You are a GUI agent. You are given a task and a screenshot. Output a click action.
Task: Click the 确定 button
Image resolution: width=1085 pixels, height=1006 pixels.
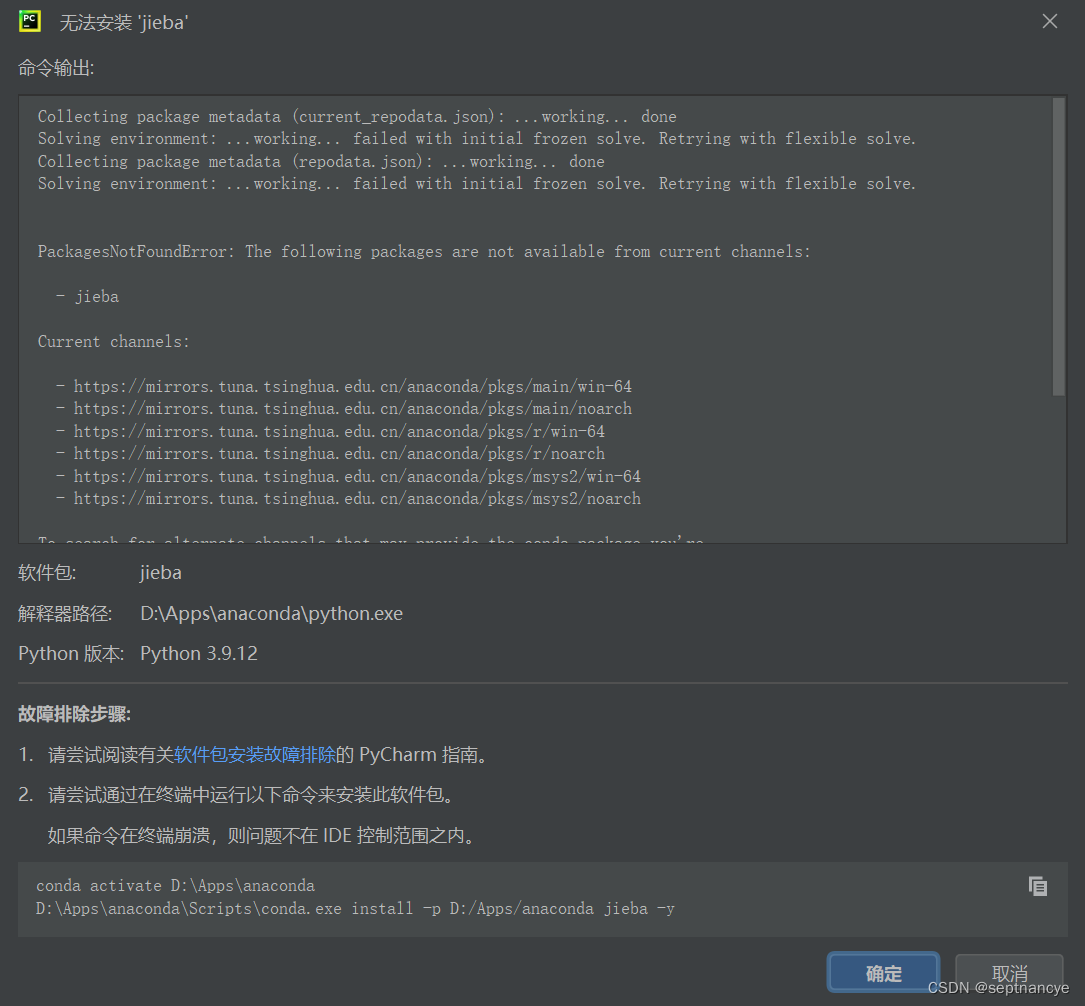pos(883,973)
